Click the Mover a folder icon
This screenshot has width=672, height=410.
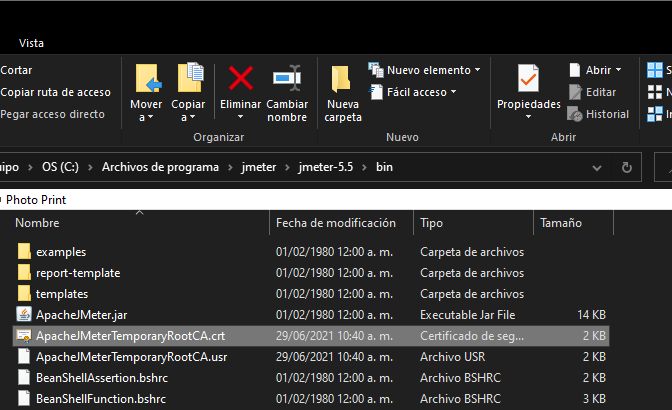pyautogui.click(x=148, y=78)
